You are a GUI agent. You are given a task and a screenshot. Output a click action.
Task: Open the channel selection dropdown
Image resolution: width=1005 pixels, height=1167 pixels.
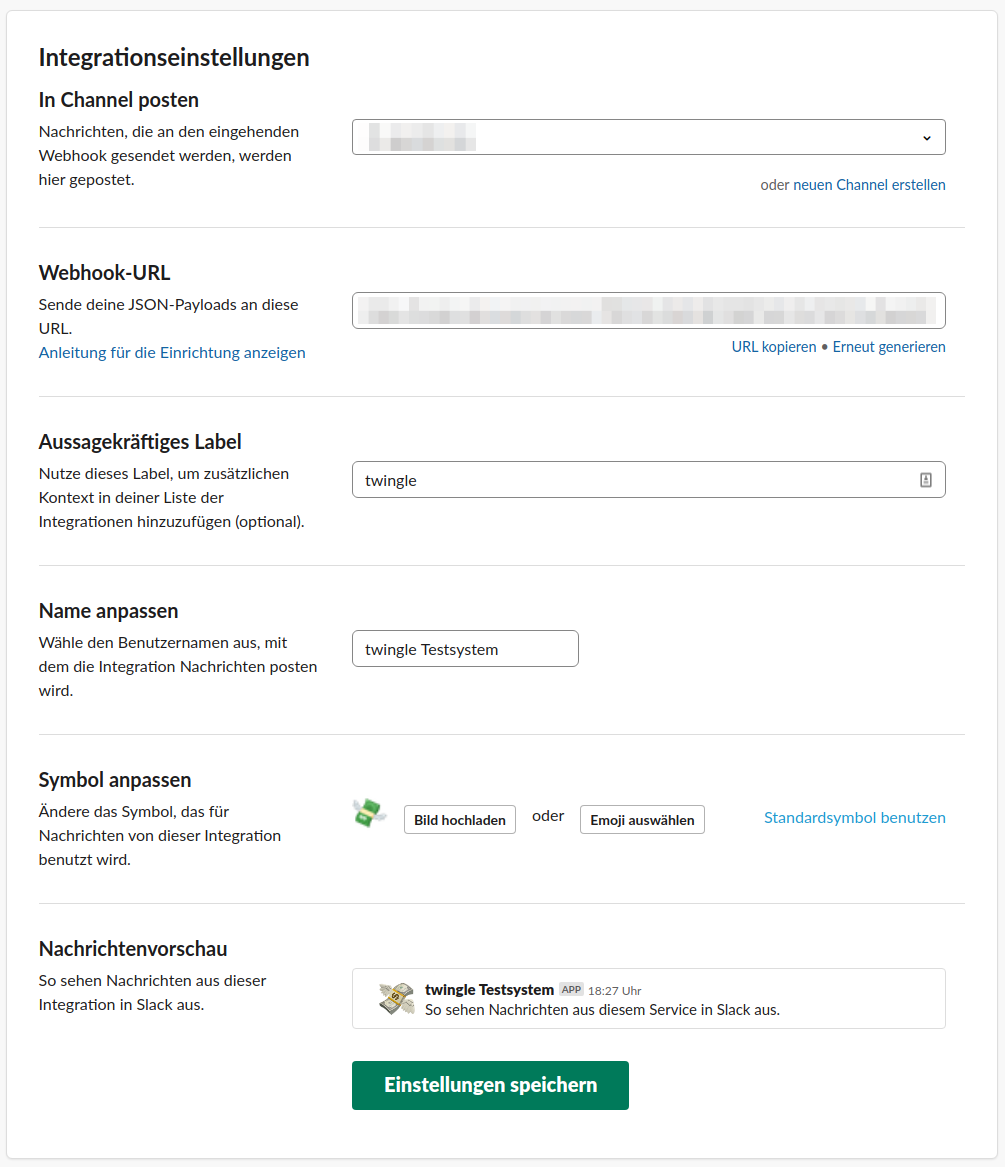pos(648,137)
